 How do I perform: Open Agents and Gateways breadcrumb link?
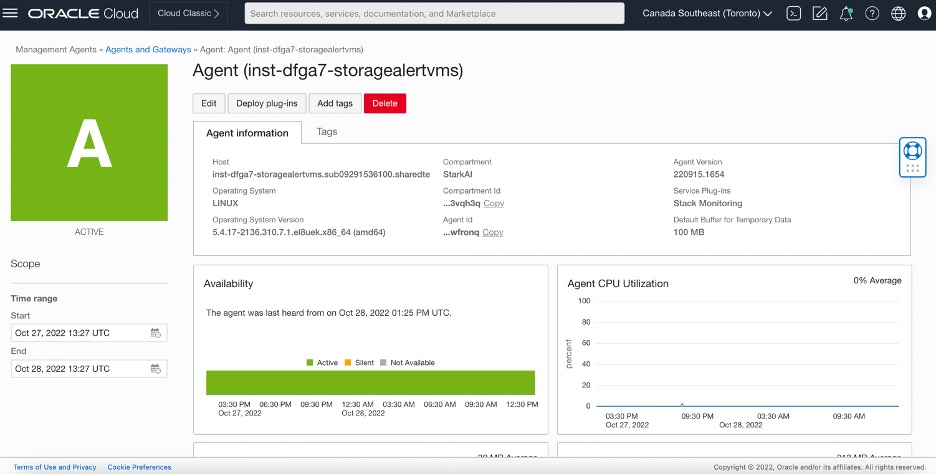[148, 50]
